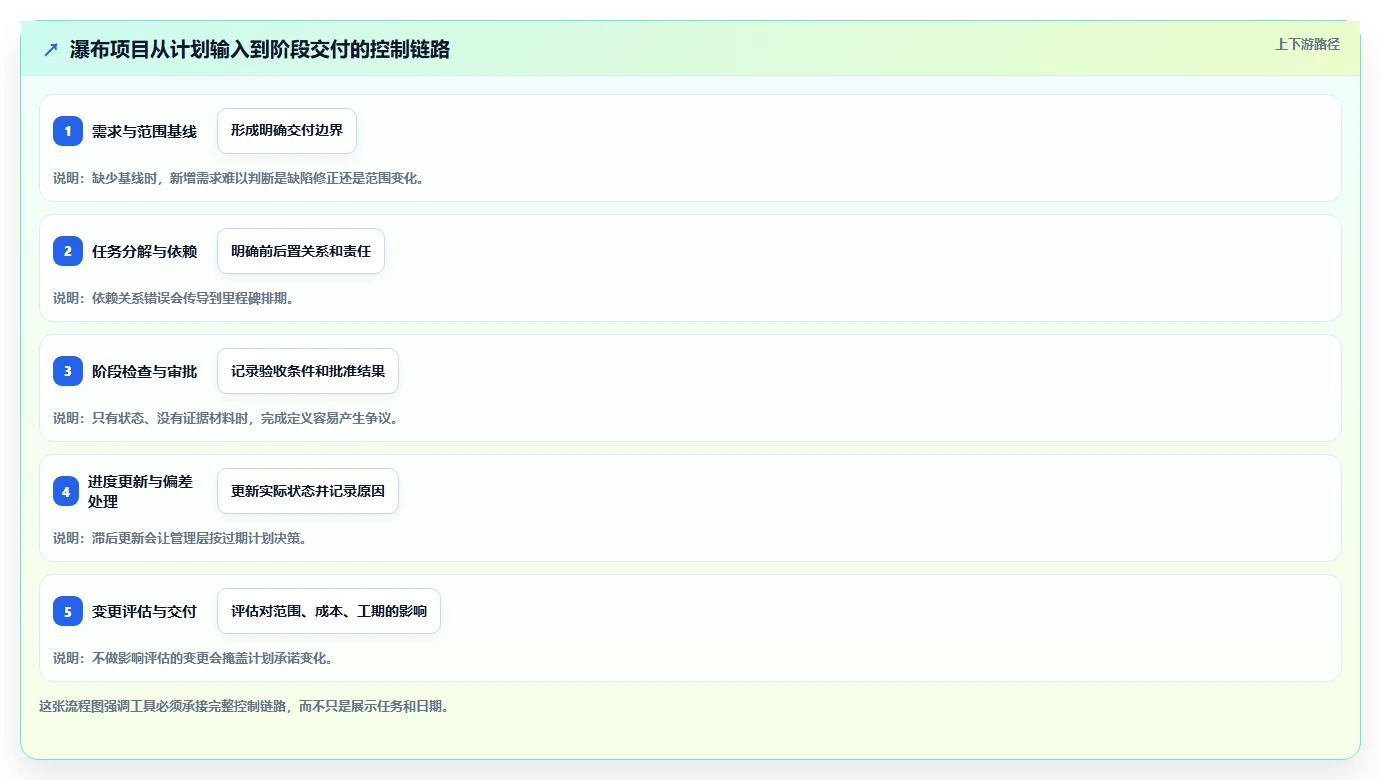1381x780 pixels.
Task: Click the 明确前后置关系和责任 chip
Action: (x=301, y=251)
